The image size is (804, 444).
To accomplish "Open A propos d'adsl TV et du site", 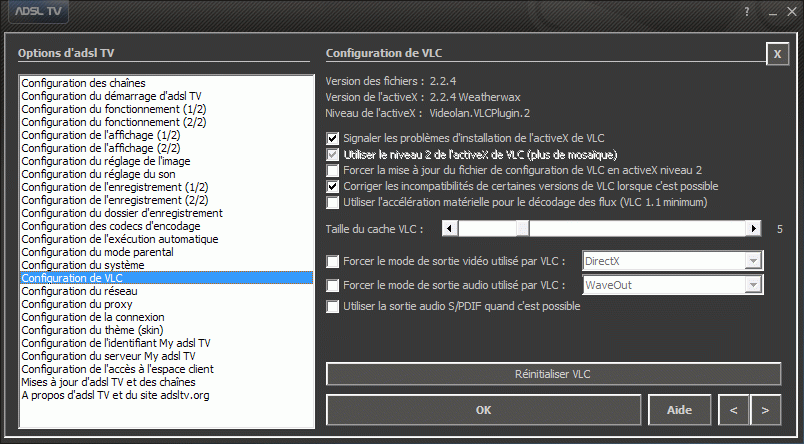I will coord(166,395).
